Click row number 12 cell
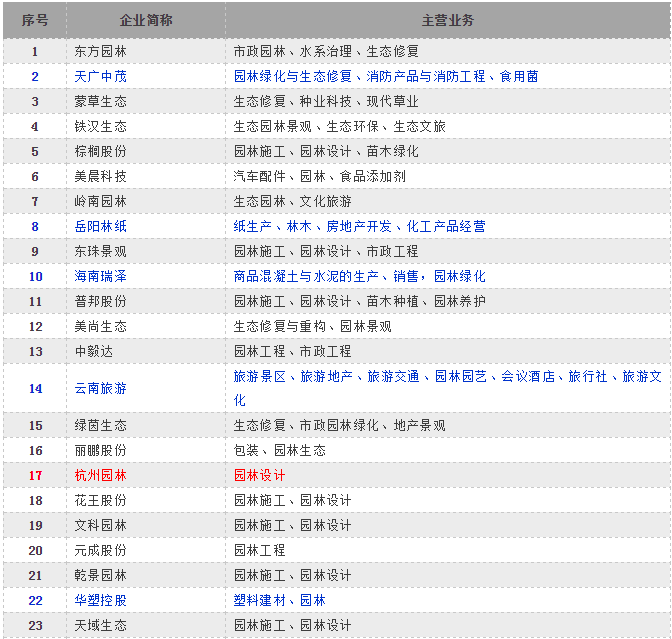The width and height of the screenshot is (672, 639). 35,326
